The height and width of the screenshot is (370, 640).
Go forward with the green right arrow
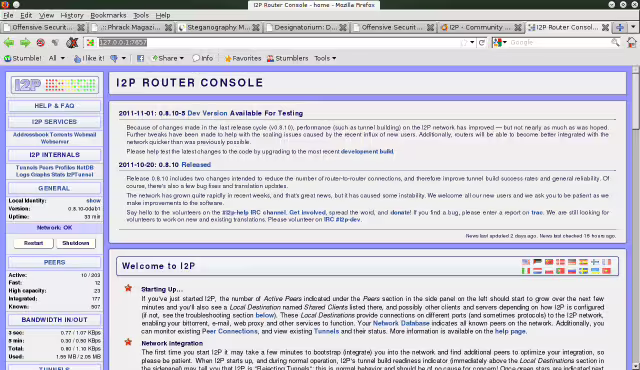pos(25,42)
